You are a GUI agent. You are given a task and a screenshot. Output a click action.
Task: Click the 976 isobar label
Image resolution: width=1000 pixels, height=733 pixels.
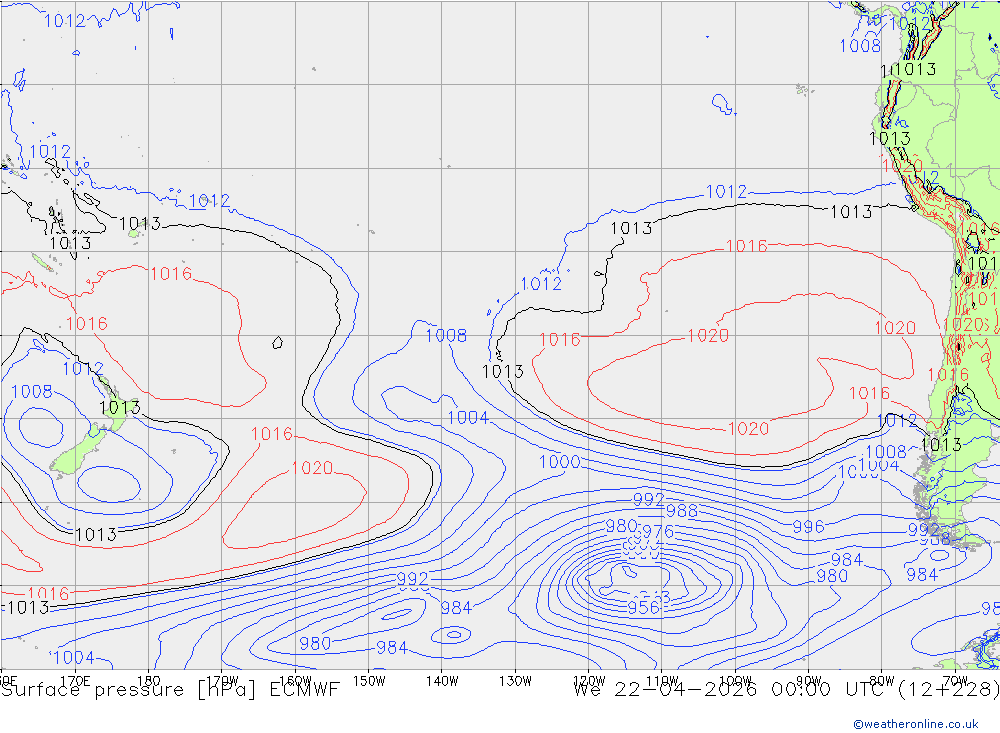[658, 531]
